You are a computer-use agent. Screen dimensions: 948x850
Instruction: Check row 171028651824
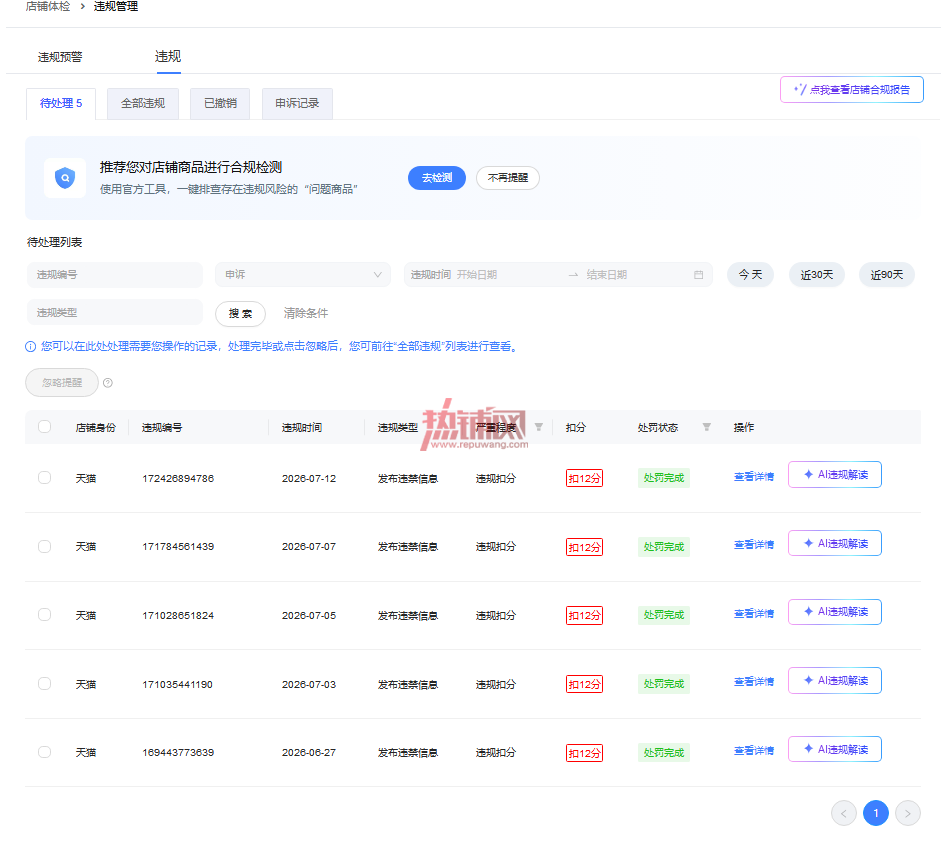(x=44, y=614)
